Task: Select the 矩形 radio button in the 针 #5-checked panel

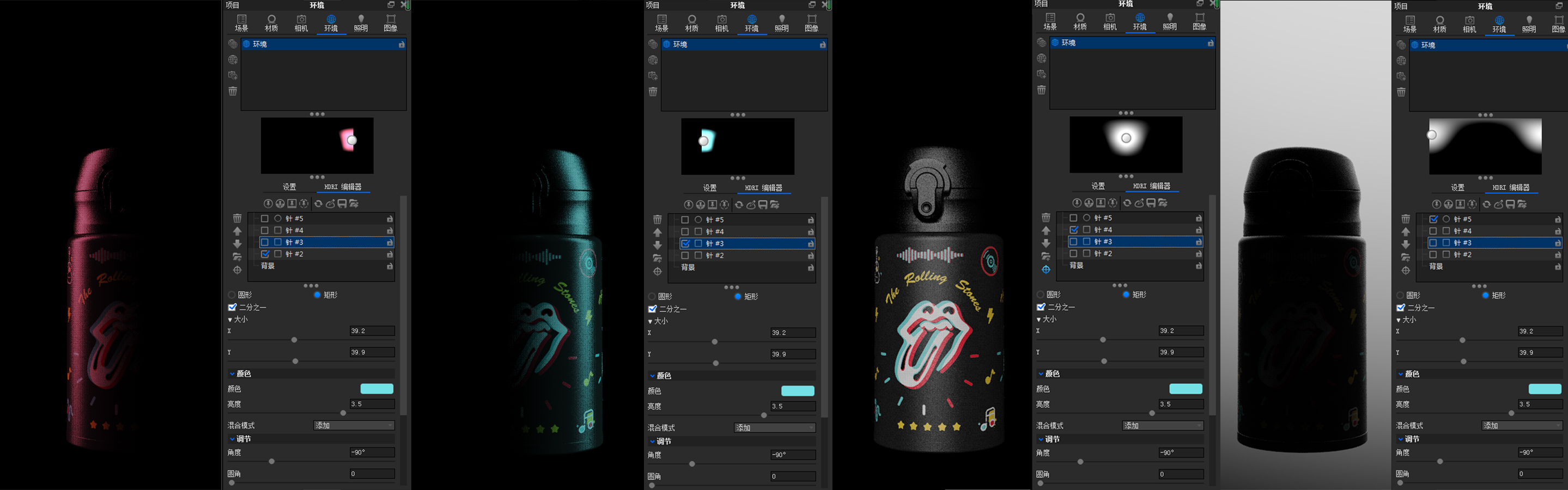Action: [x=1485, y=296]
